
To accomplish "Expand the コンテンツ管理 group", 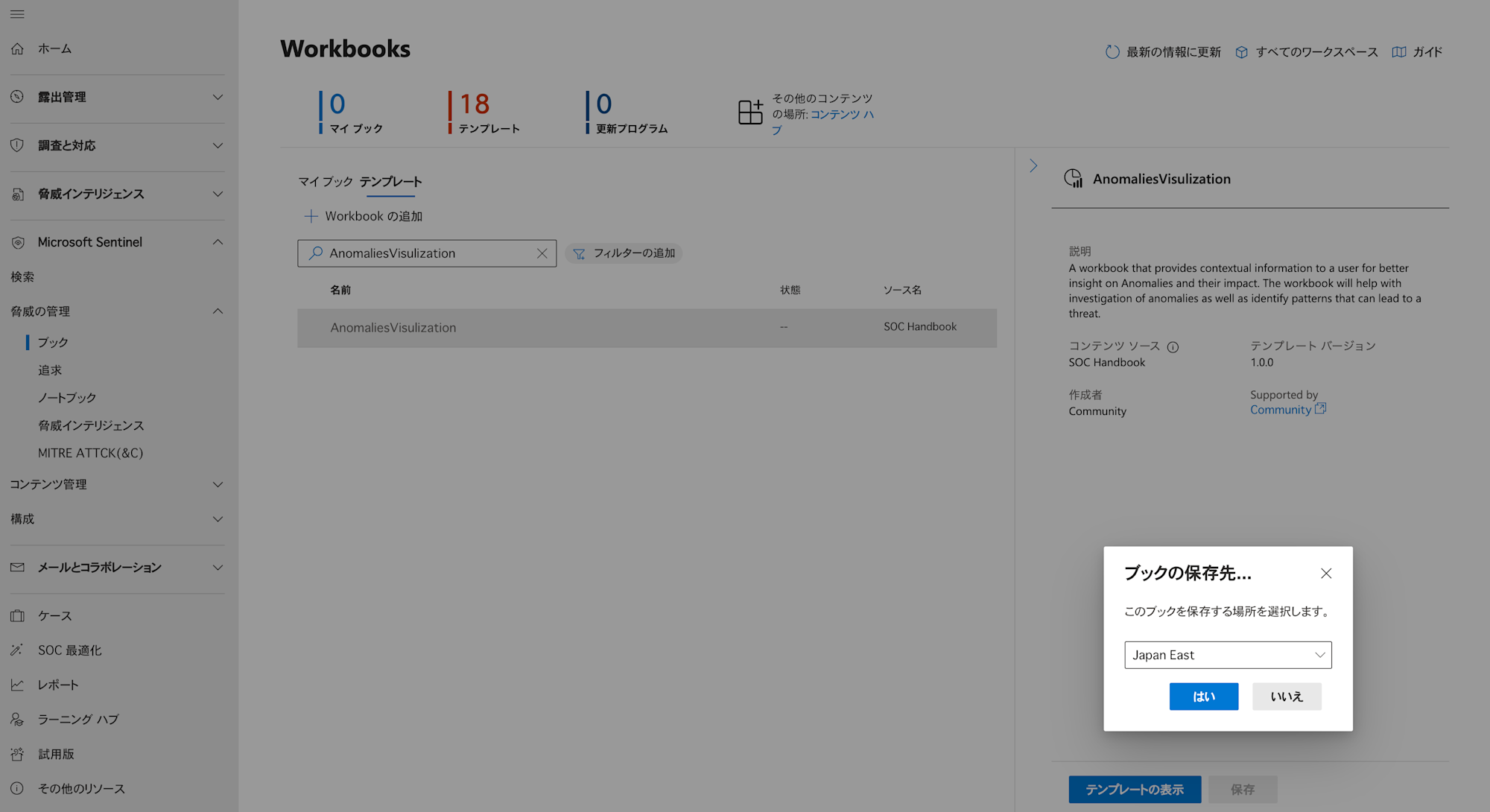I will pyautogui.click(x=218, y=484).
